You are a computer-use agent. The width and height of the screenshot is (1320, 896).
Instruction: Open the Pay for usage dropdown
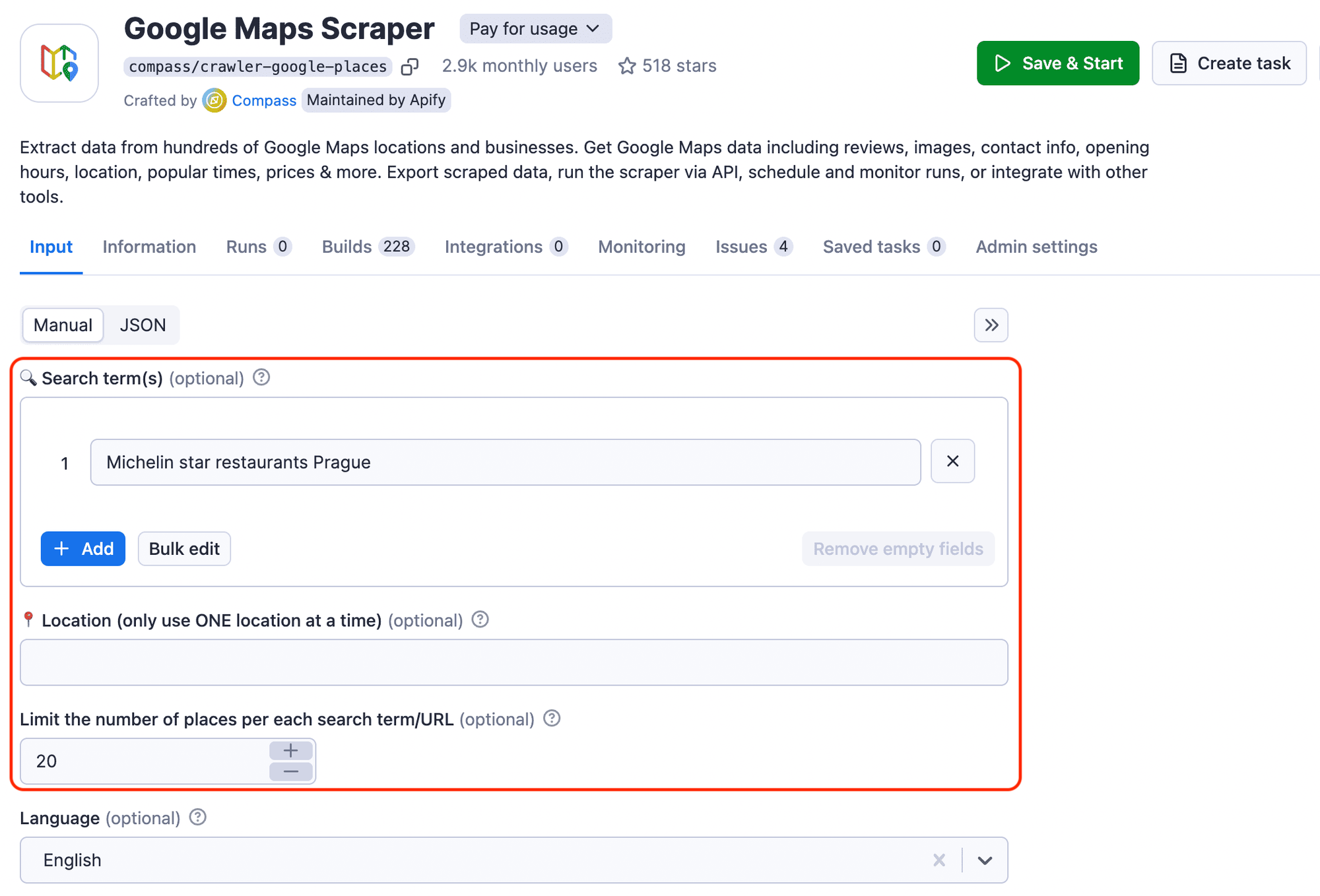tap(535, 29)
